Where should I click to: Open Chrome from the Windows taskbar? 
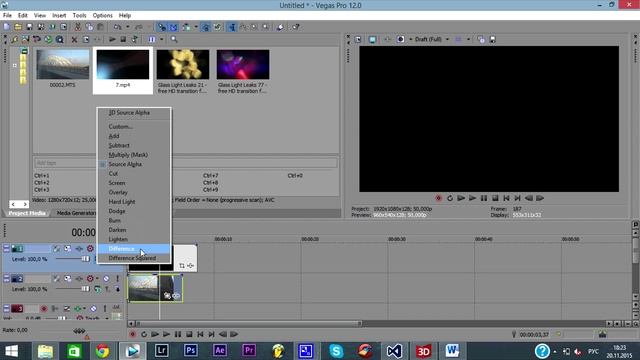click(103, 351)
